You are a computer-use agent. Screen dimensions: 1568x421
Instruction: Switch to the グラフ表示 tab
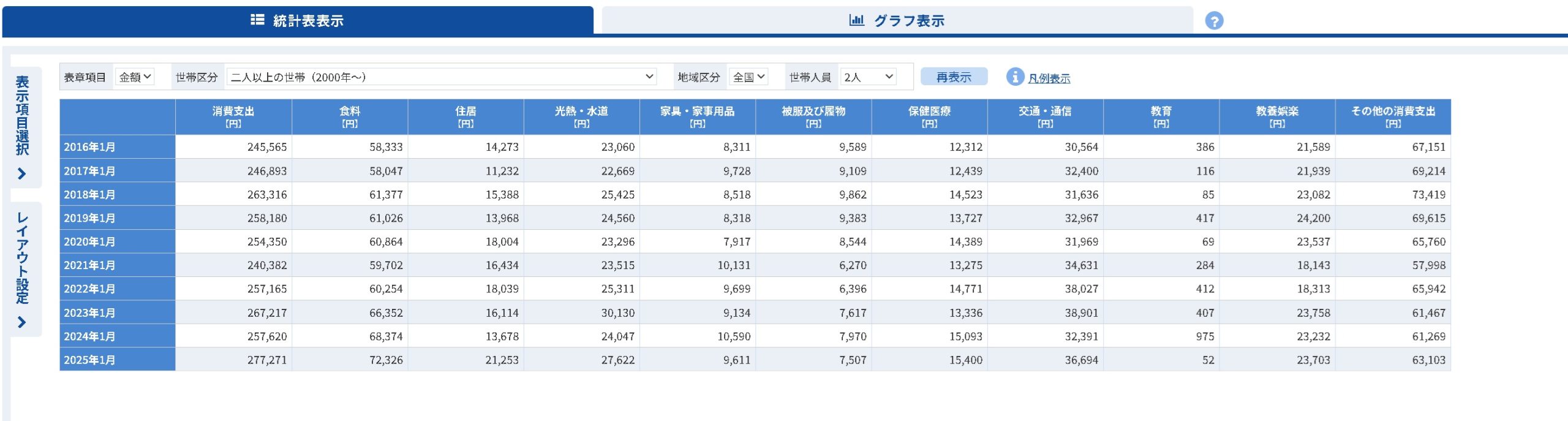click(897, 21)
